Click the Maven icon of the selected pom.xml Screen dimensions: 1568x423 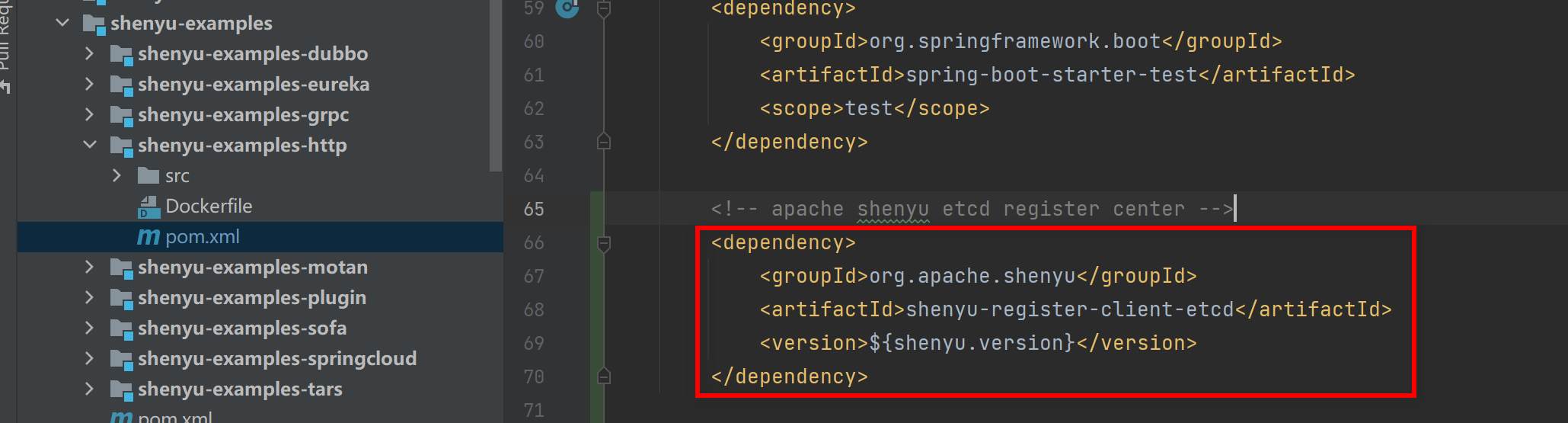click(148, 237)
